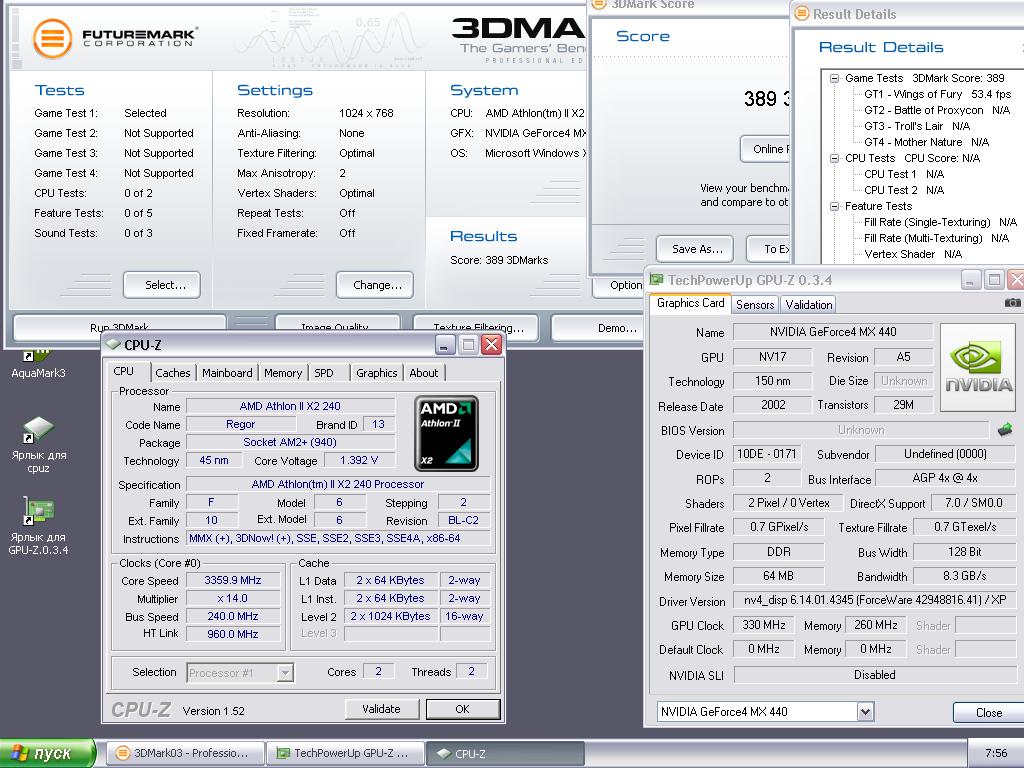Click Select... button under Tests
Image resolution: width=1024 pixels, height=768 pixels.
(x=162, y=285)
